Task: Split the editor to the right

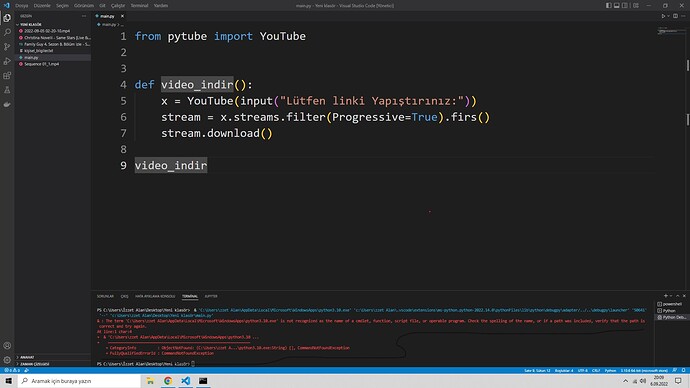Action: coord(675,16)
